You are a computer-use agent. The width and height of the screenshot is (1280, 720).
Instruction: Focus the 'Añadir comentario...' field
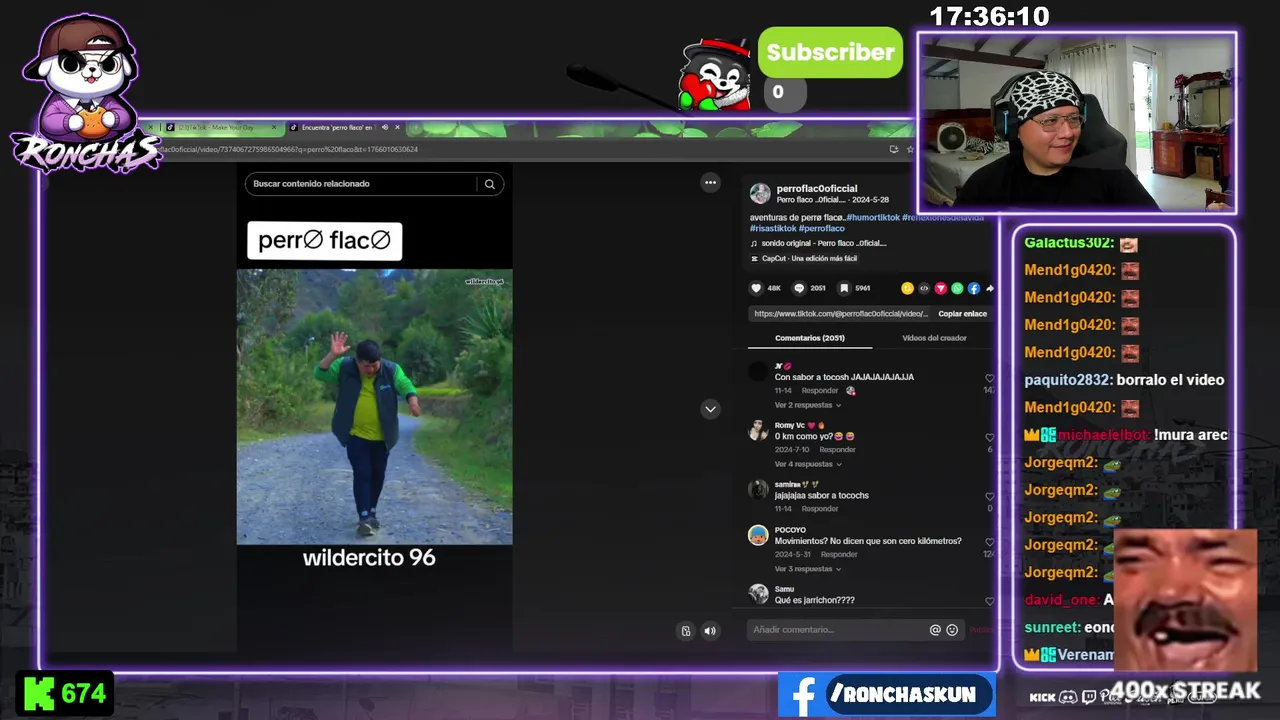coord(838,630)
